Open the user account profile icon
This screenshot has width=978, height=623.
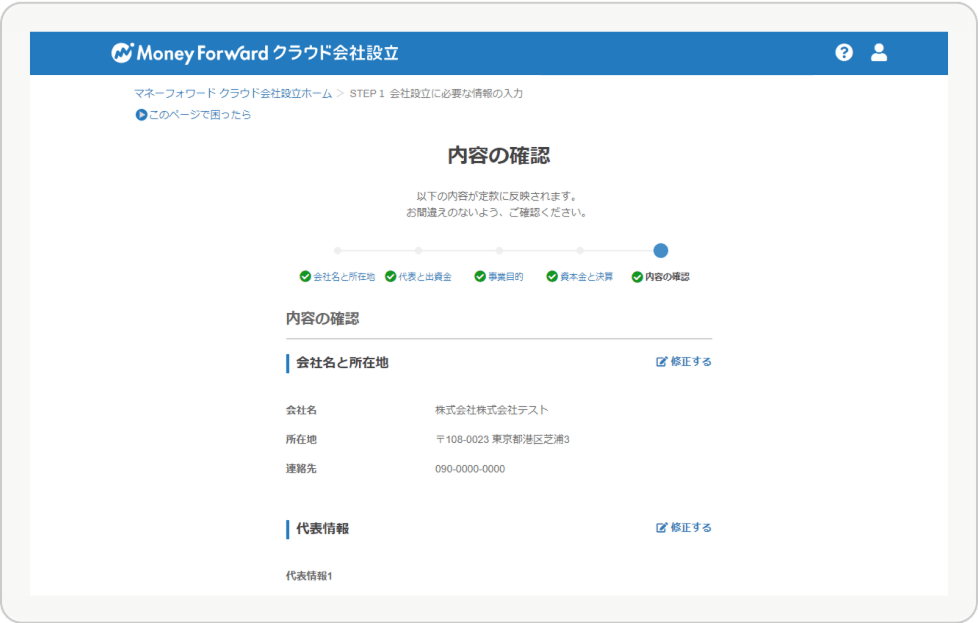879,53
